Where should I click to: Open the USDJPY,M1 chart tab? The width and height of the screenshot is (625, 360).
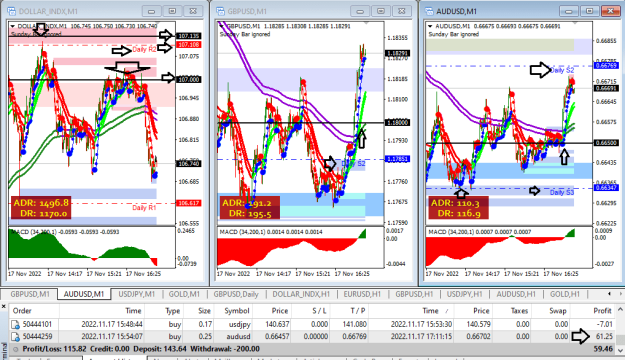point(136,294)
